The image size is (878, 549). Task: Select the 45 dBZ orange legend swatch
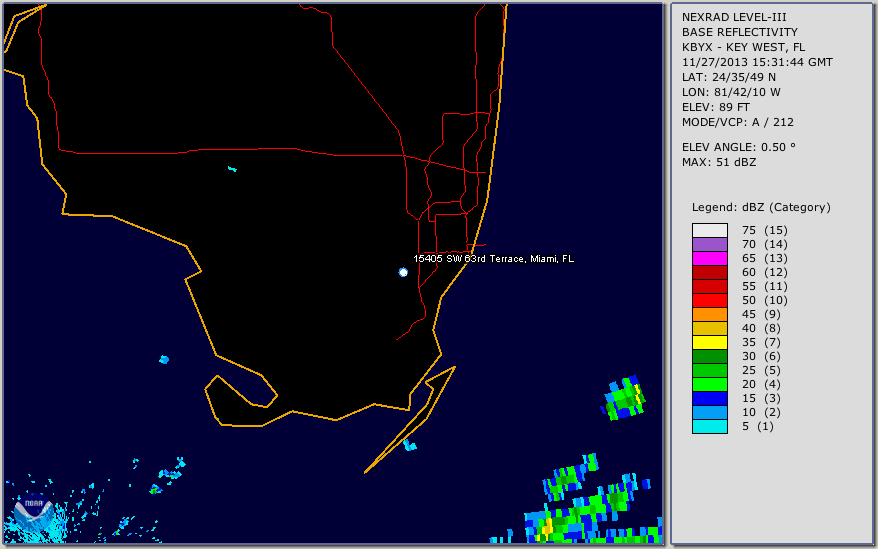(709, 314)
